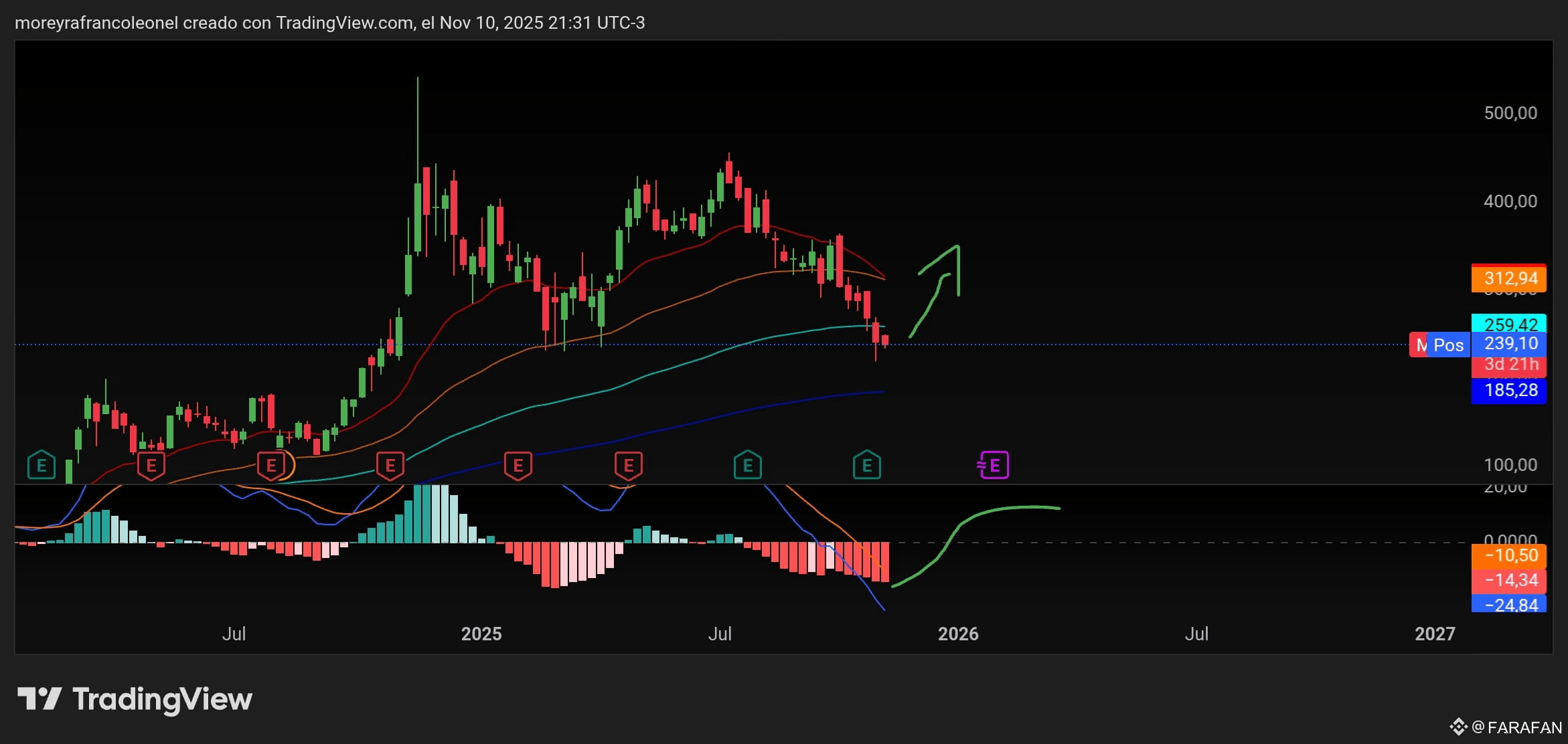
Task: Click the 500,00 price axis label
Action: pos(1510,112)
